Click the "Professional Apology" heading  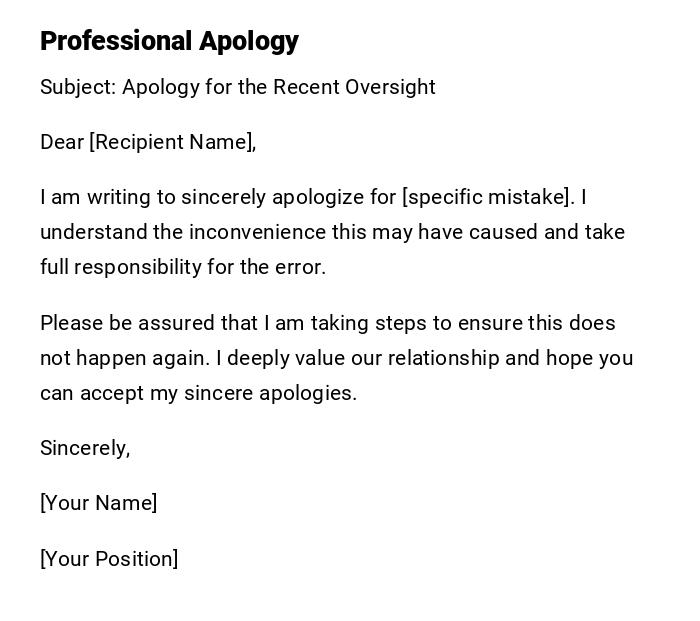(x=169, y=41)
